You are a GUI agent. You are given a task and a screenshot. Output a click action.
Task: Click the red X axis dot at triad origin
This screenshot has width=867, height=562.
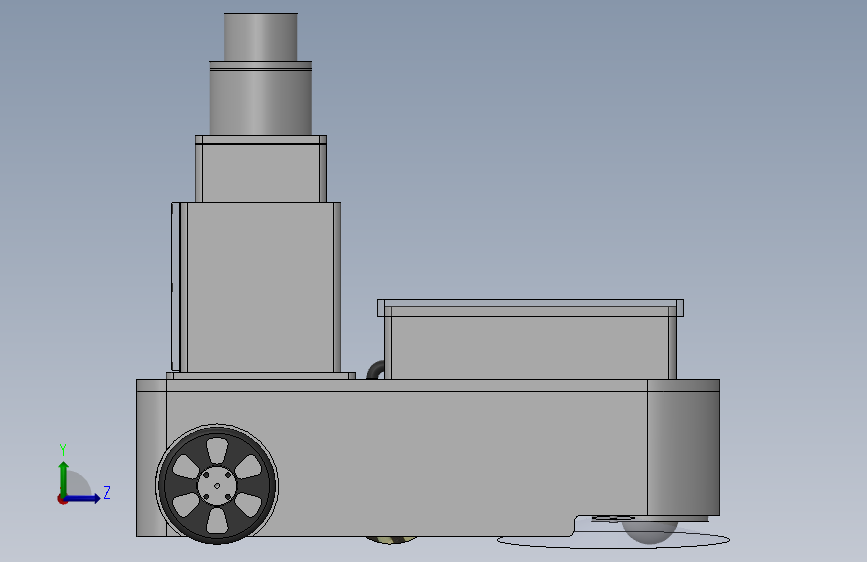62,499
